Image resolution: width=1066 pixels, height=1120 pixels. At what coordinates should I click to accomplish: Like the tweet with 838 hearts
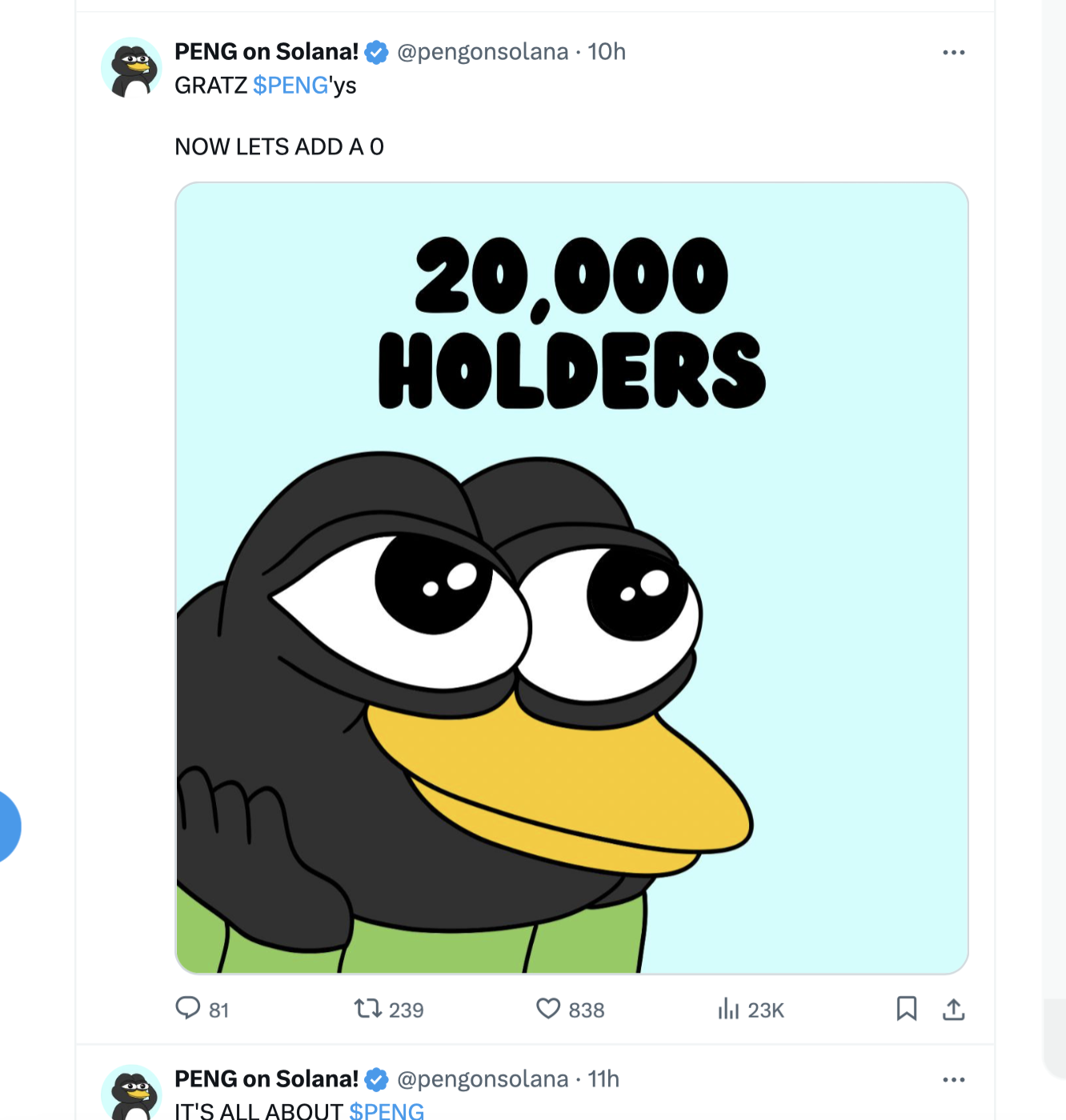[548, 1009]
